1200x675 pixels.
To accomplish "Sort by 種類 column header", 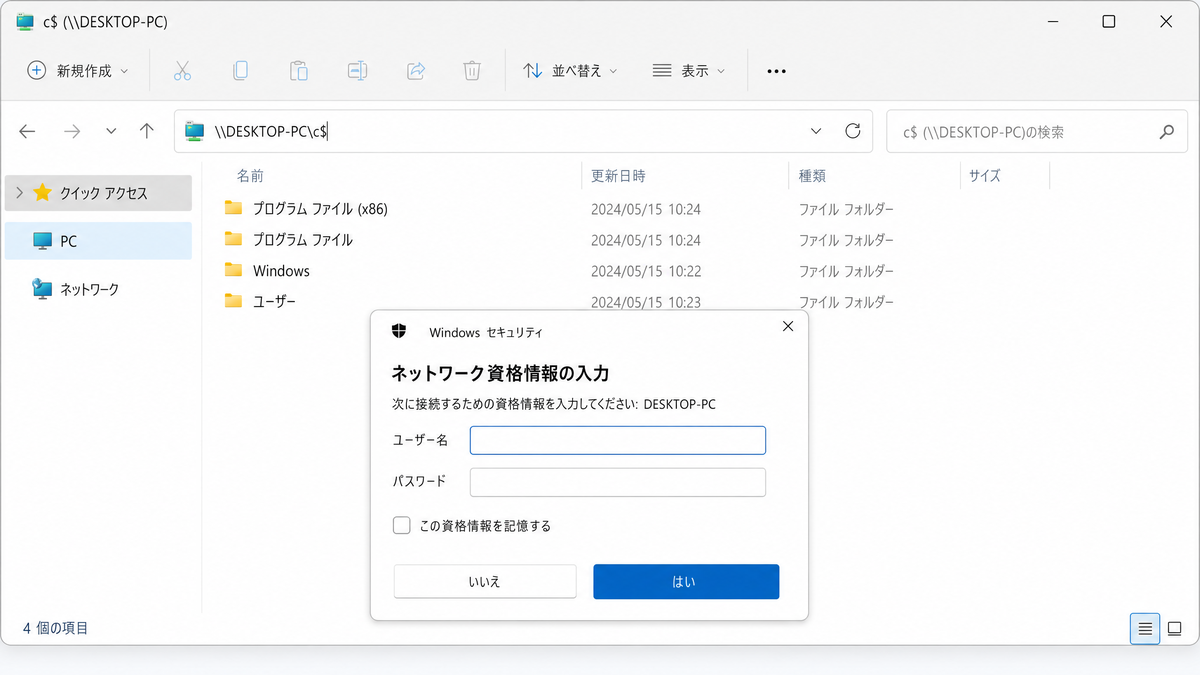I will point(812,175).
